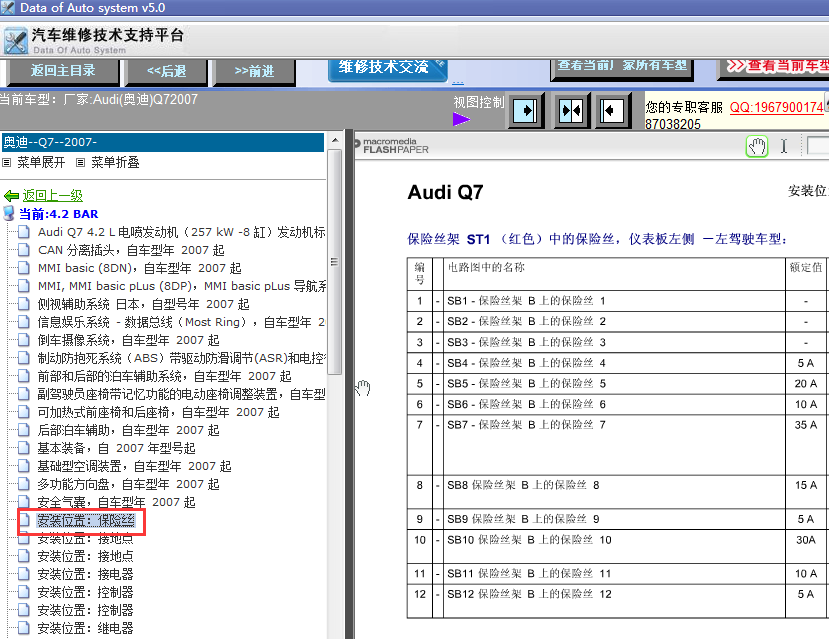
Task: Click page icon beside 安装位置：继电器
Action: click(x=24, y=627)
